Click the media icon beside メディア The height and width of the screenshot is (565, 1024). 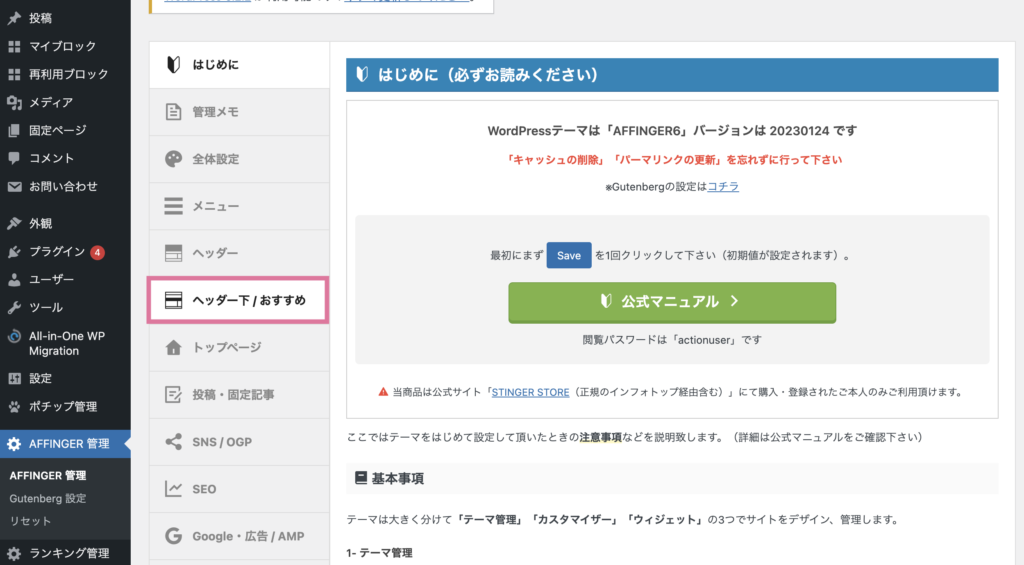coord(14,103)
